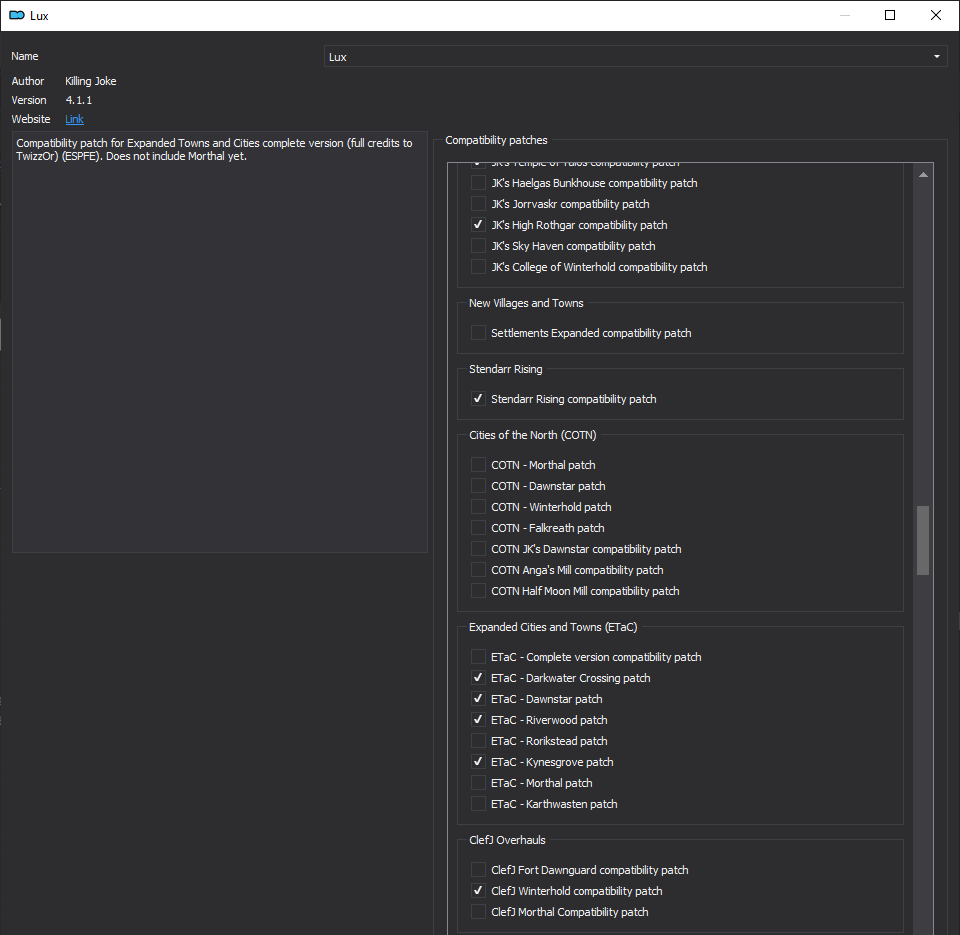The width and height of the screenshot is (960, 935).
Task: Open the Website Link
Action: click(x=74, y=119)
